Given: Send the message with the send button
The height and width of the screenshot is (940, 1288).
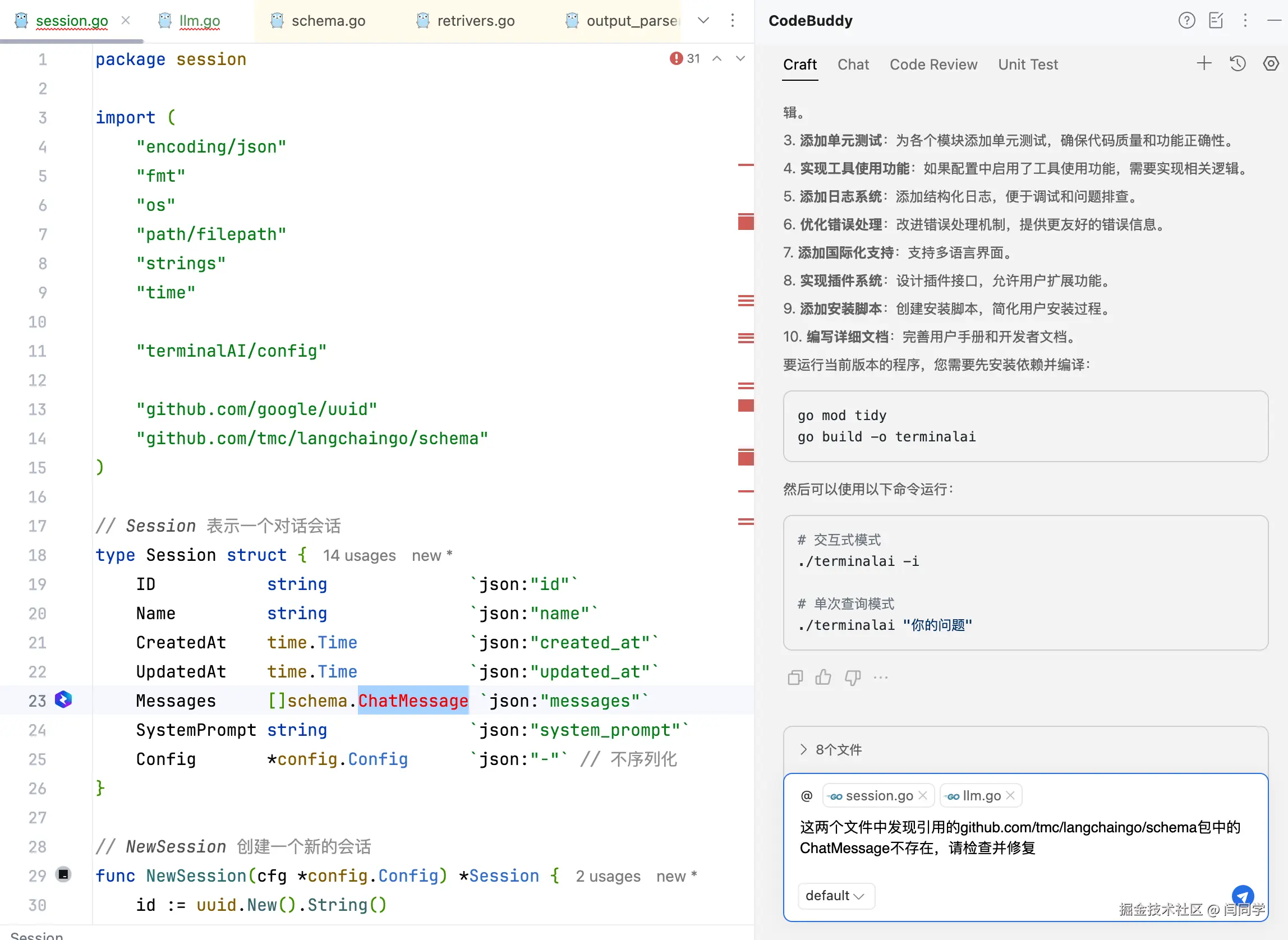Looking at the screenshot, I should click(x=1243, y=896).
